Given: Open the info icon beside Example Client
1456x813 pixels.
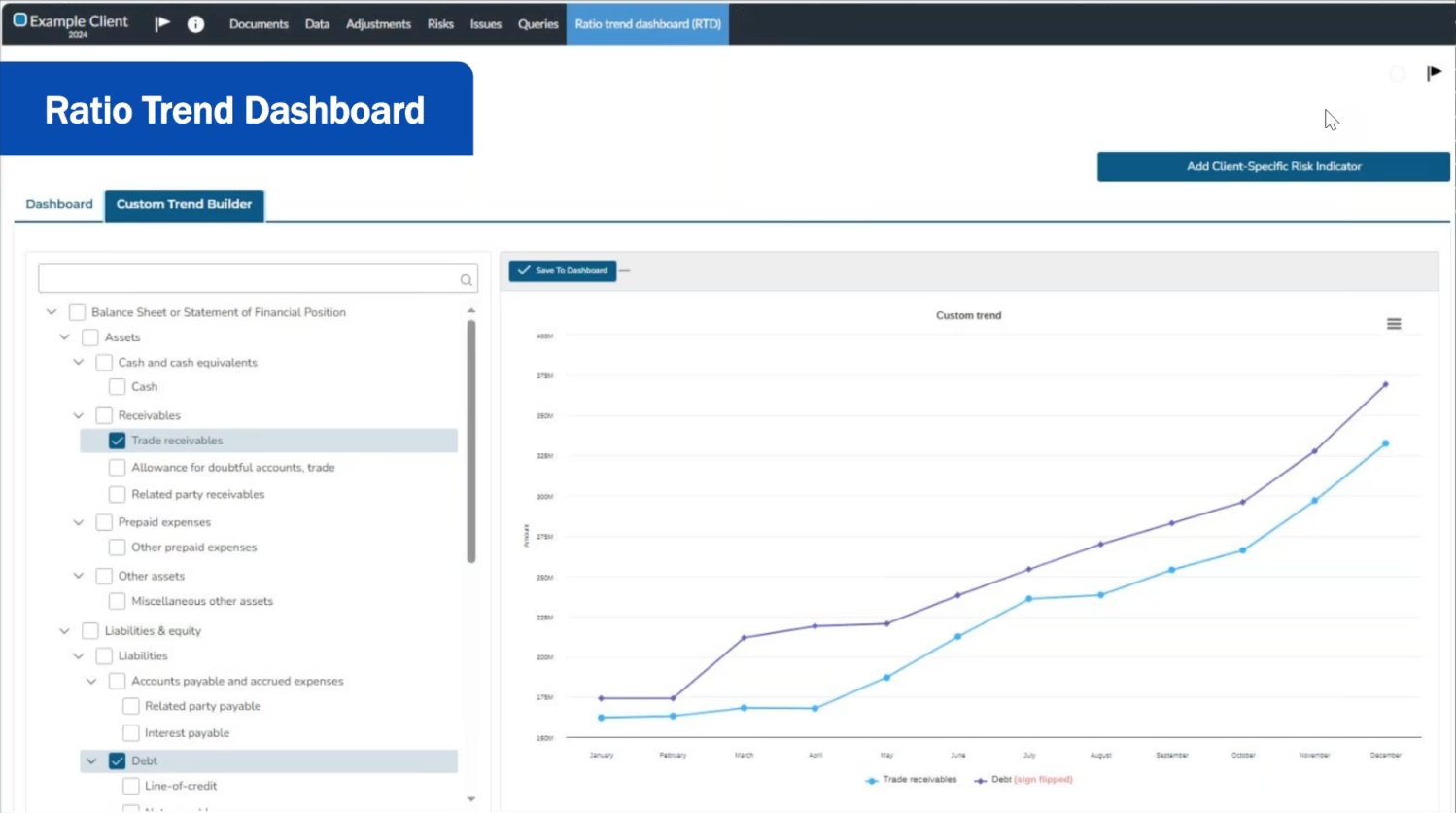Looking at the screenshot, I should [195, 24].
